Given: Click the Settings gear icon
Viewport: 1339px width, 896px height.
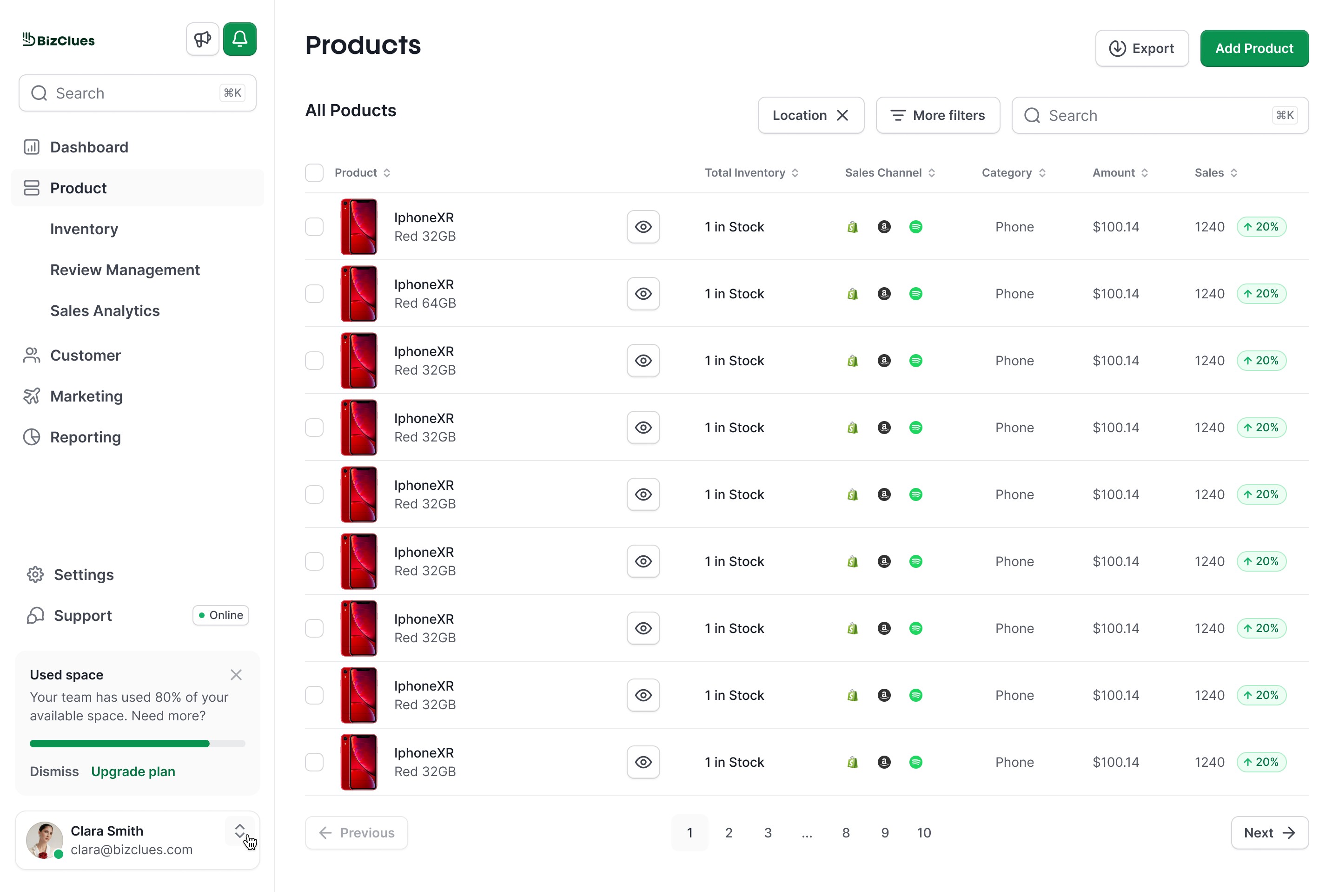Looking at the screenshot, I should (x=35, y=575).
